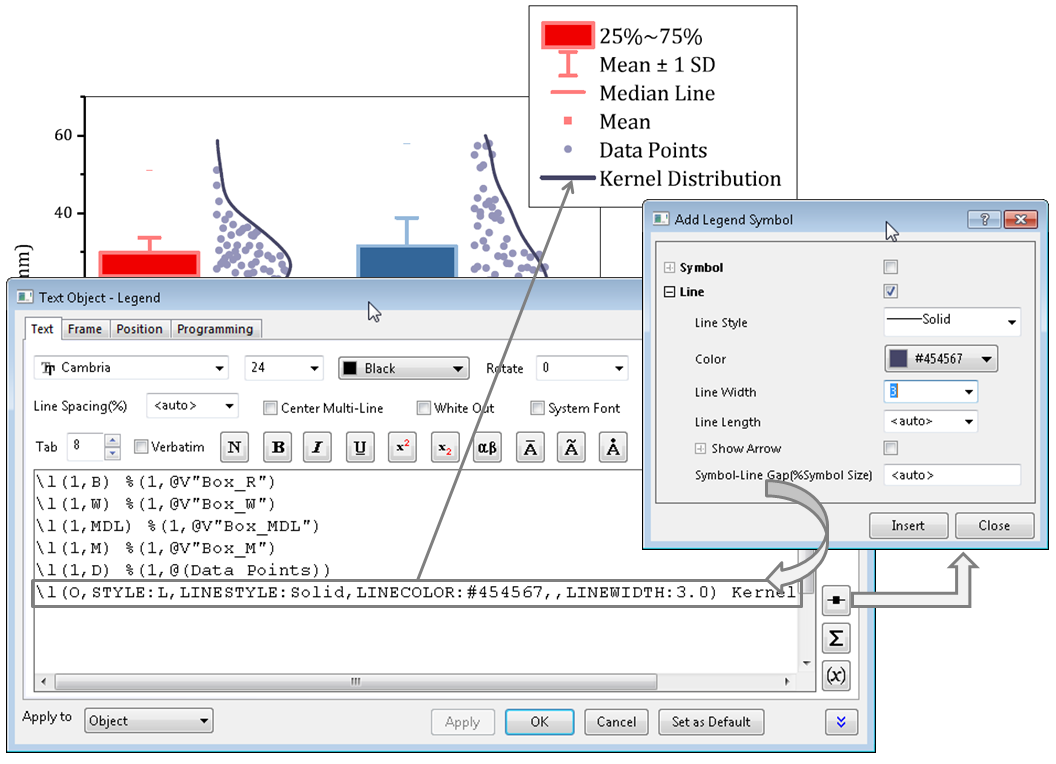This screenshot has height=764, width=1056.
Task: Open the Cambria font dropdown
Action: coord(131,368)
